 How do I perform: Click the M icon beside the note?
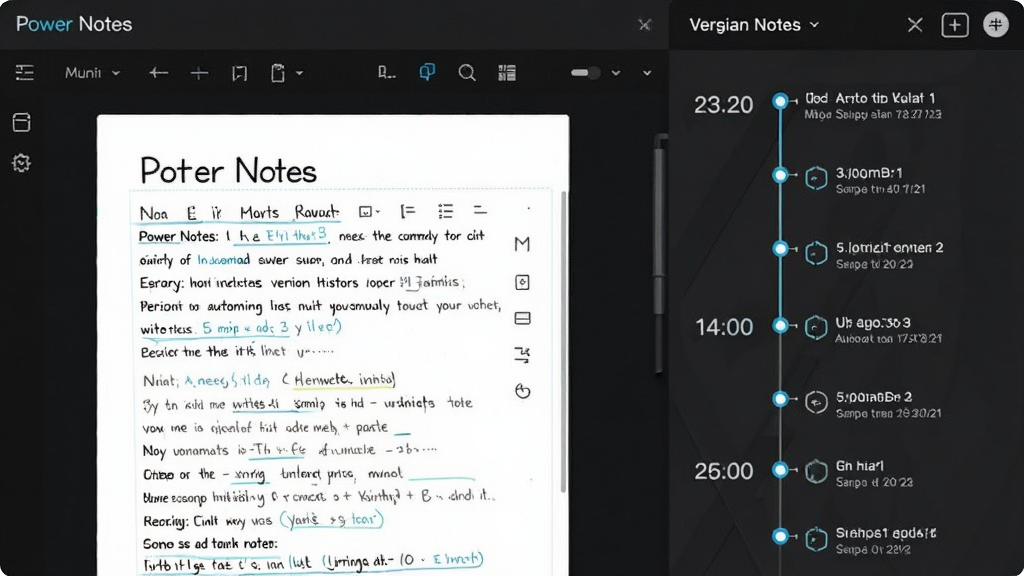point(522,244)
